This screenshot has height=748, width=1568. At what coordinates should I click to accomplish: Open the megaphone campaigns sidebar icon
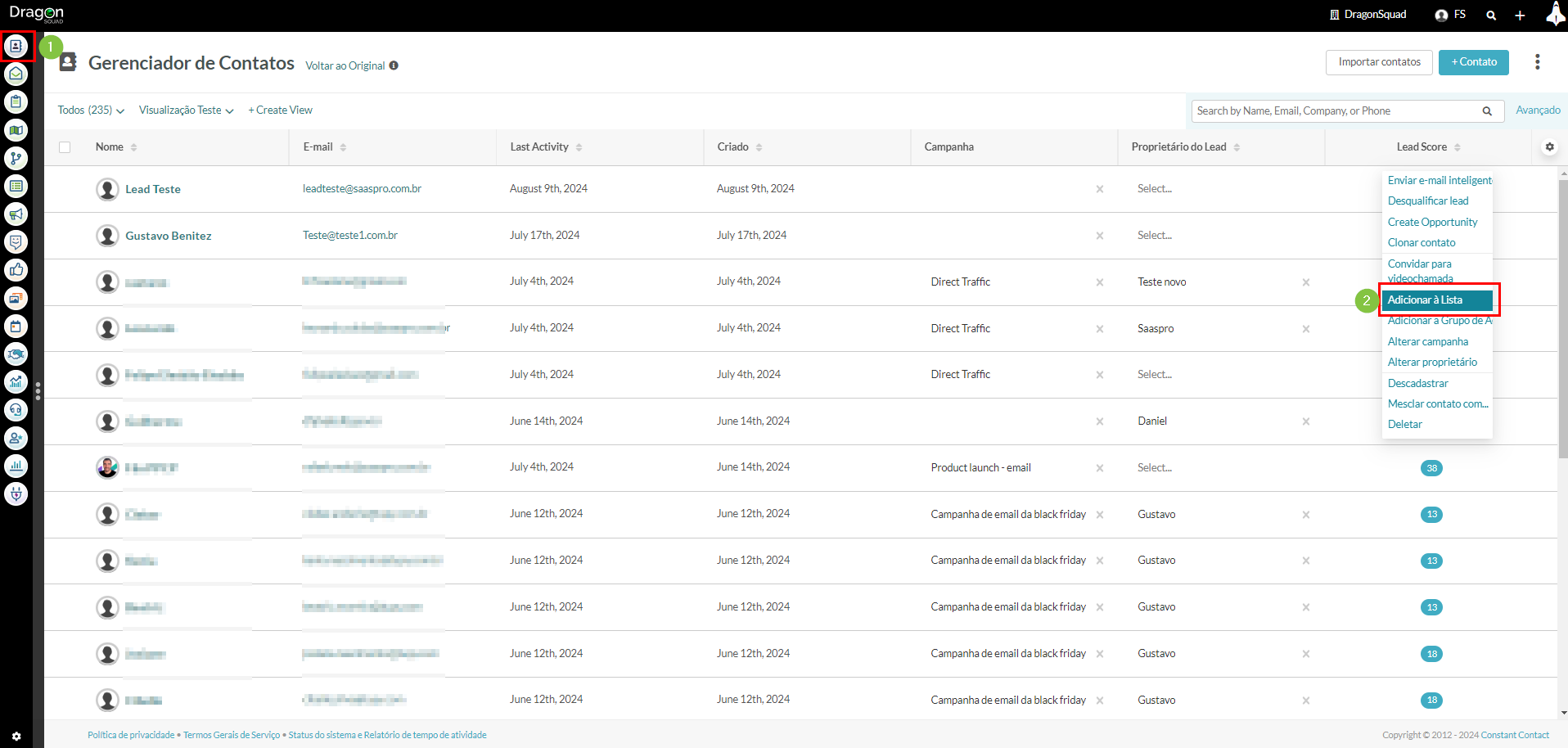click(16, 214)
